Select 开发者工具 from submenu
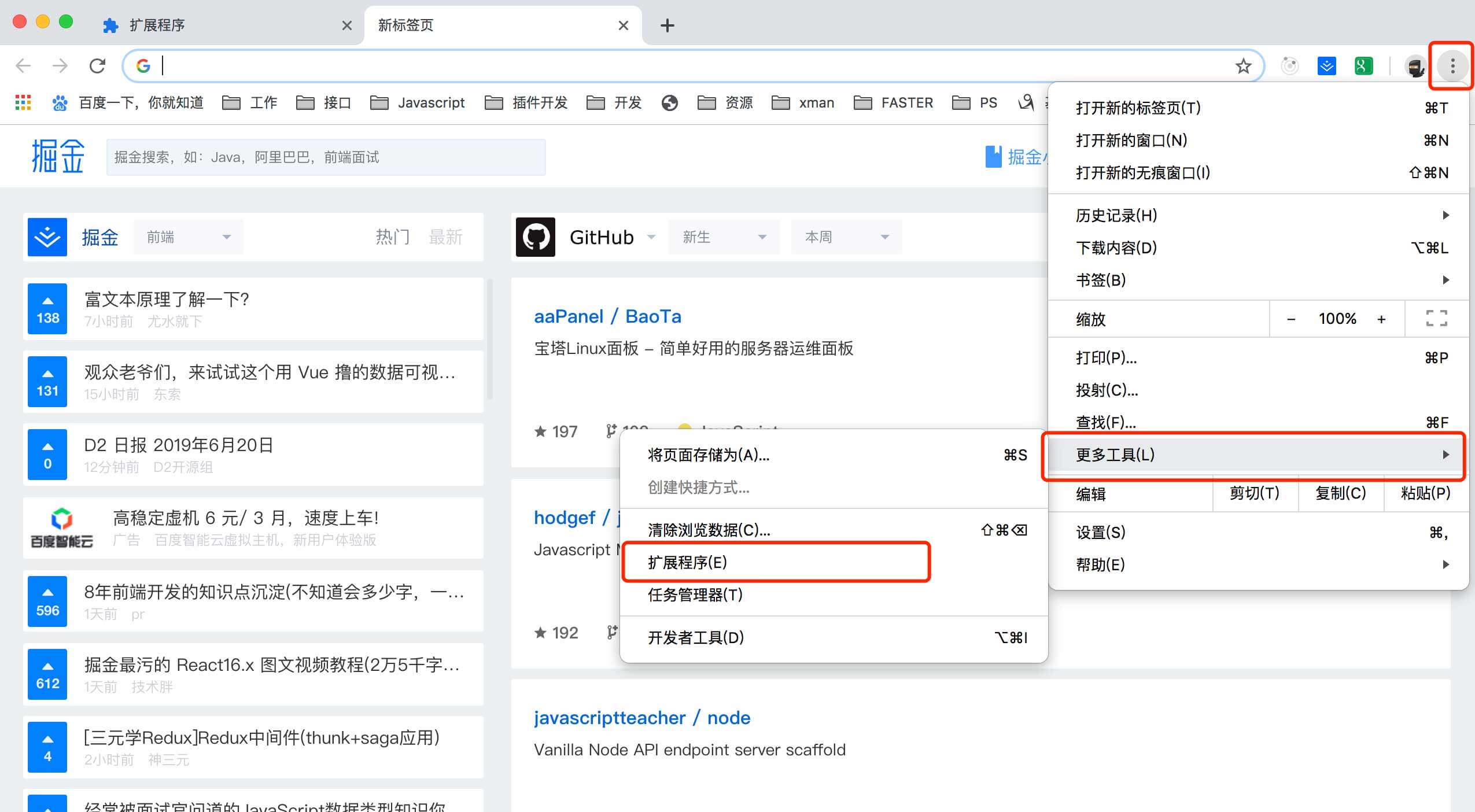The image size is (1475, 812). tap(834, 638)
